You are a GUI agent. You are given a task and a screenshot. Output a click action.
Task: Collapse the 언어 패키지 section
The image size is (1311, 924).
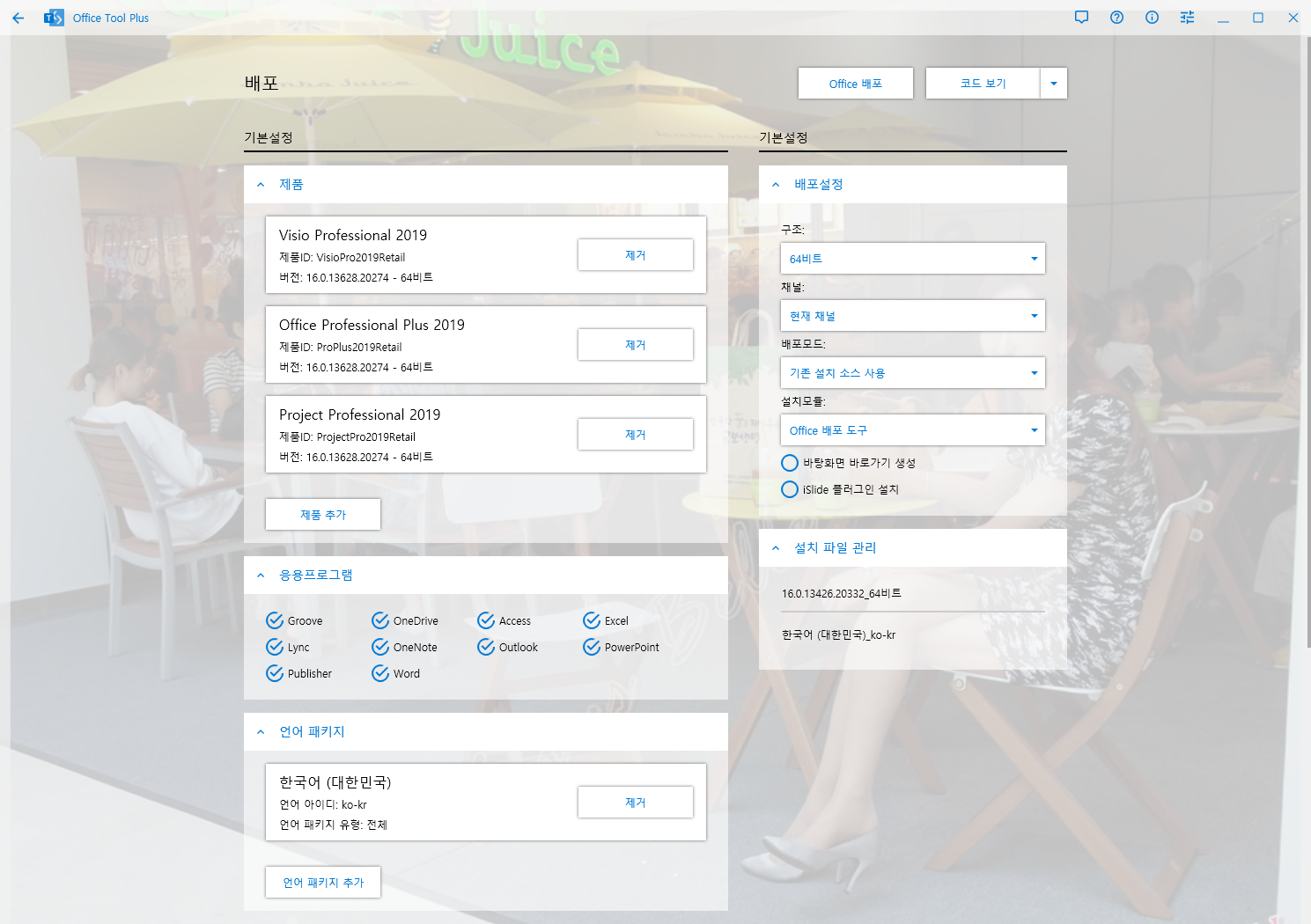pos(261,732)
